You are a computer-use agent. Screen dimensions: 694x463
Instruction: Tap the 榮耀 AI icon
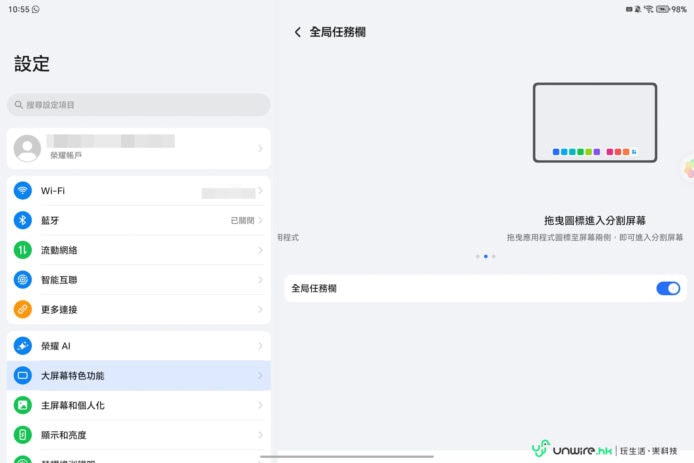click(x=23, y=346)
